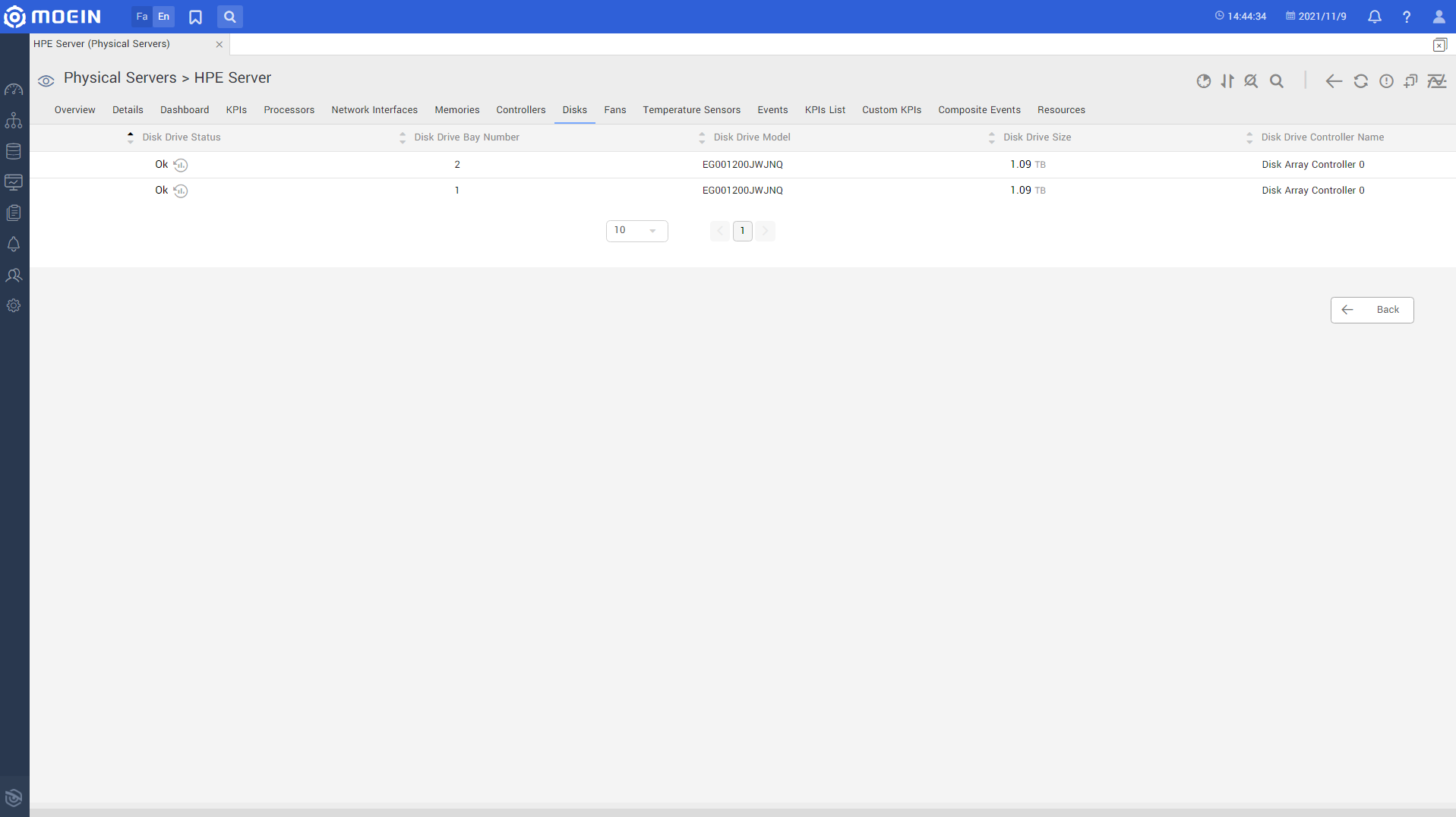This screenshot has height=817, width=1456.
Task: Open the Fans tab
Action: (615, 110)
